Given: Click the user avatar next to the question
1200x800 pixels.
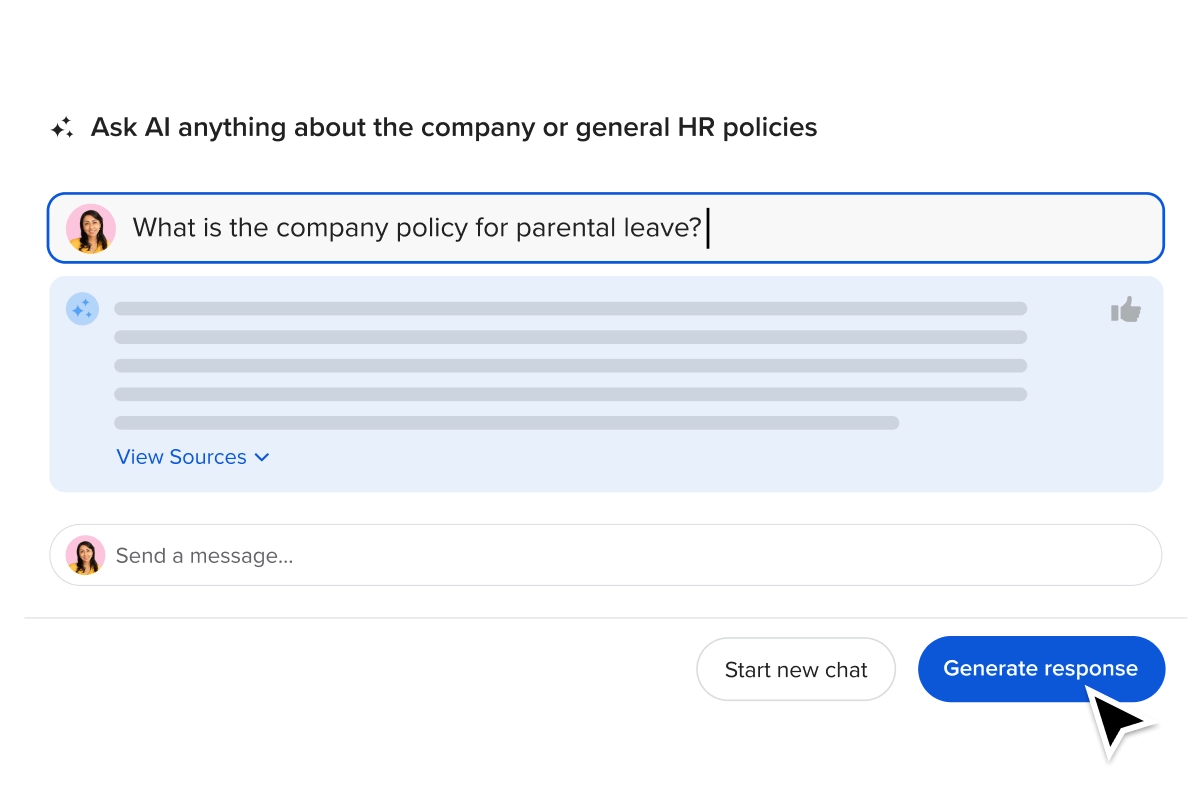Looking at the screenshot, I should click(90, 228).
